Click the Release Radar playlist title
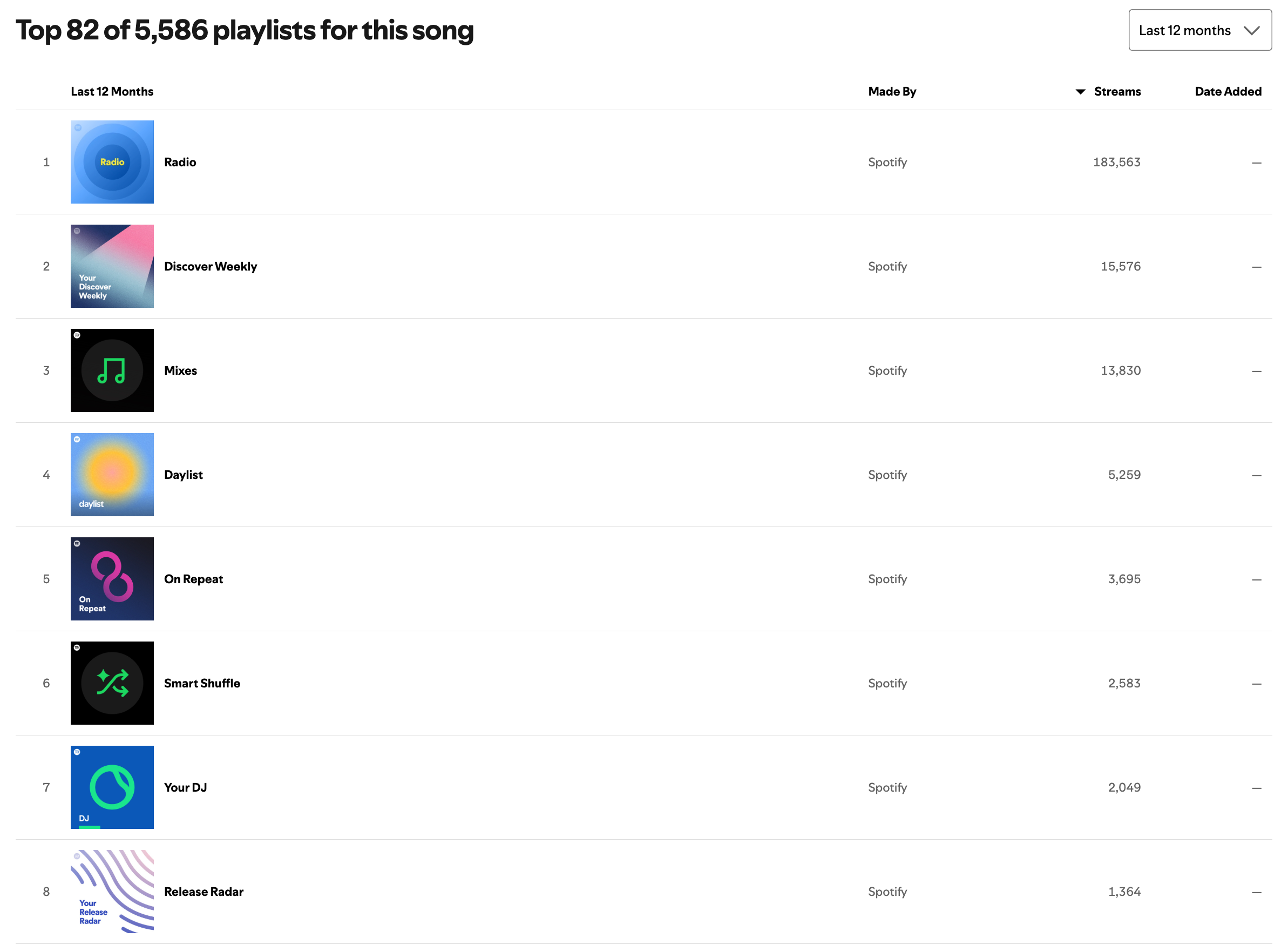1288x945 pixels. tap(204, 891)
